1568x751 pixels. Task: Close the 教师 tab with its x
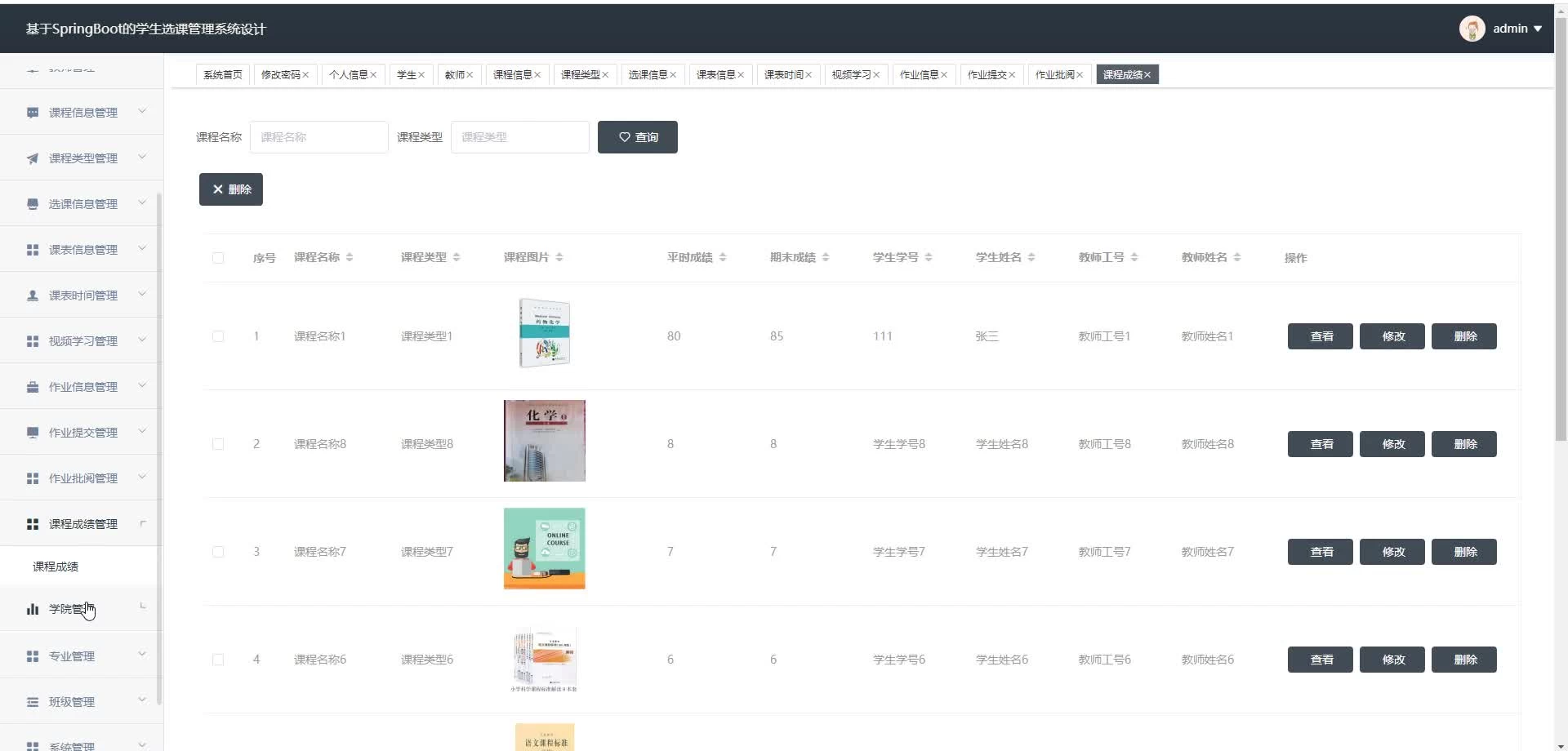point(470,75)
